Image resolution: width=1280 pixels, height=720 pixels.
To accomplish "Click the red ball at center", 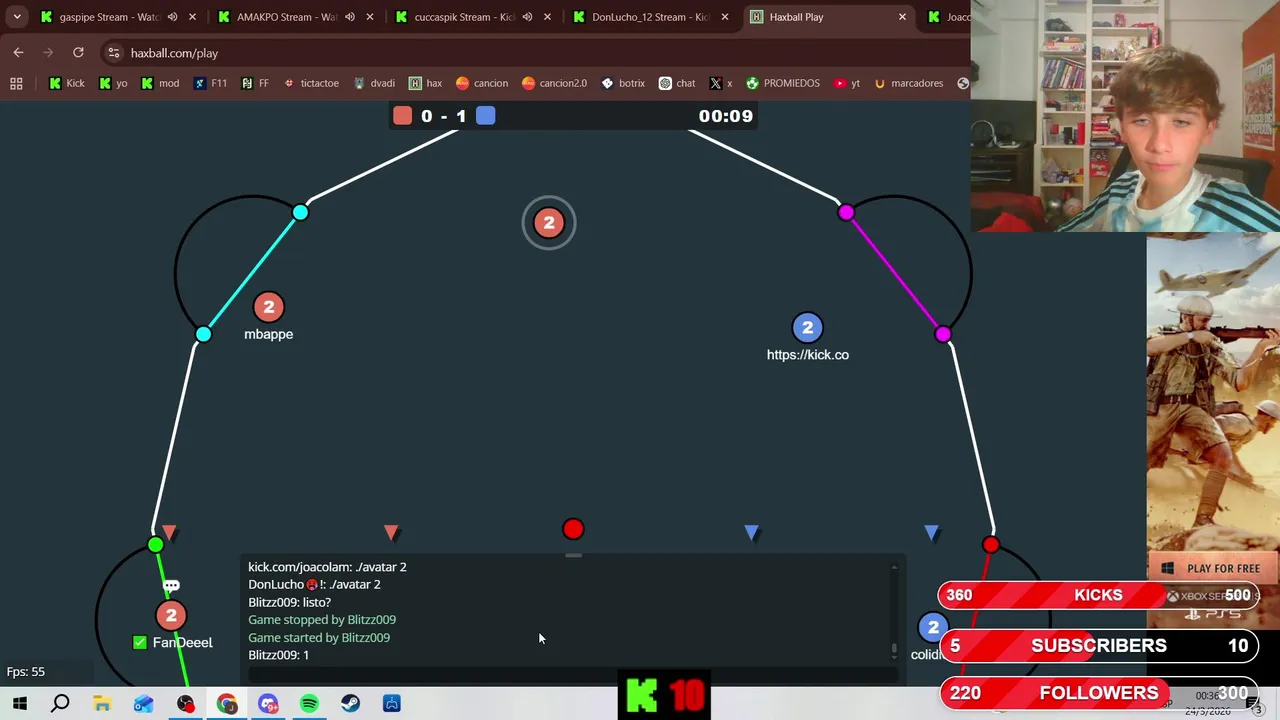I will tap(572, 529).
